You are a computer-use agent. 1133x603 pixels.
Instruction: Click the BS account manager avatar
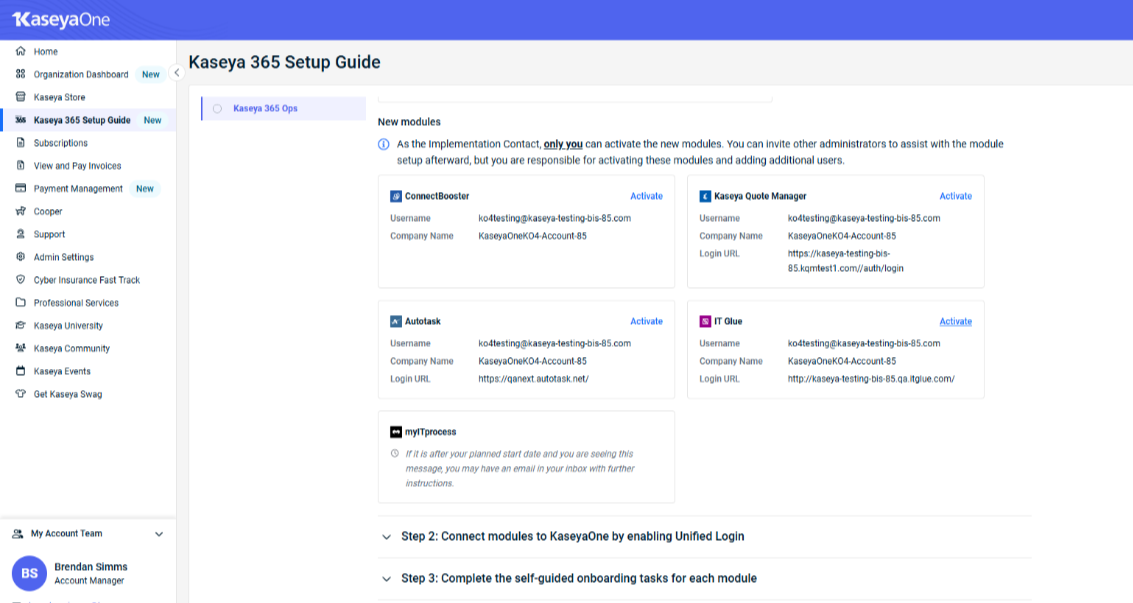coord(29,573)
